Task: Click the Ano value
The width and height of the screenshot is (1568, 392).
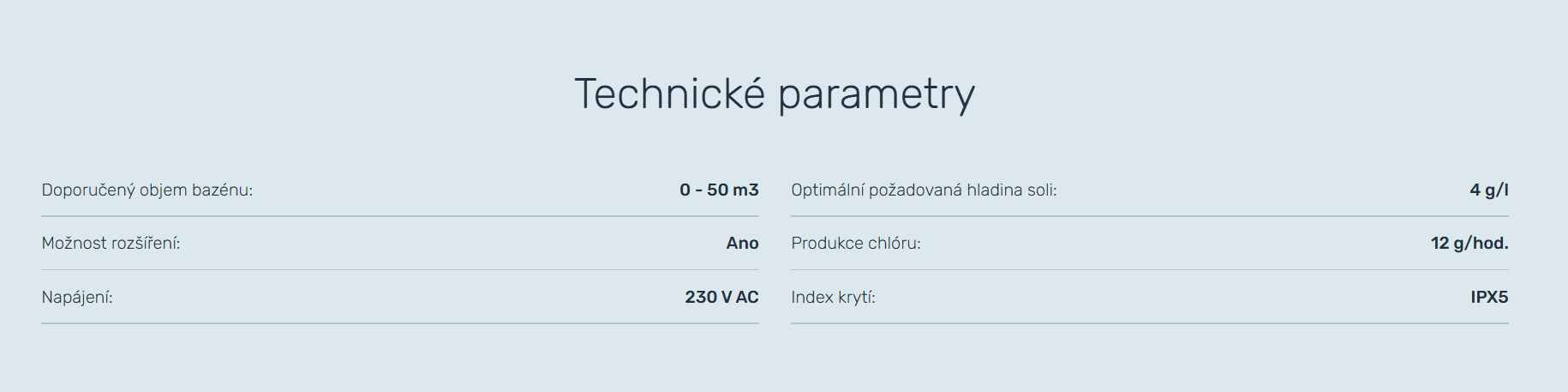Action: pos(742,244)
